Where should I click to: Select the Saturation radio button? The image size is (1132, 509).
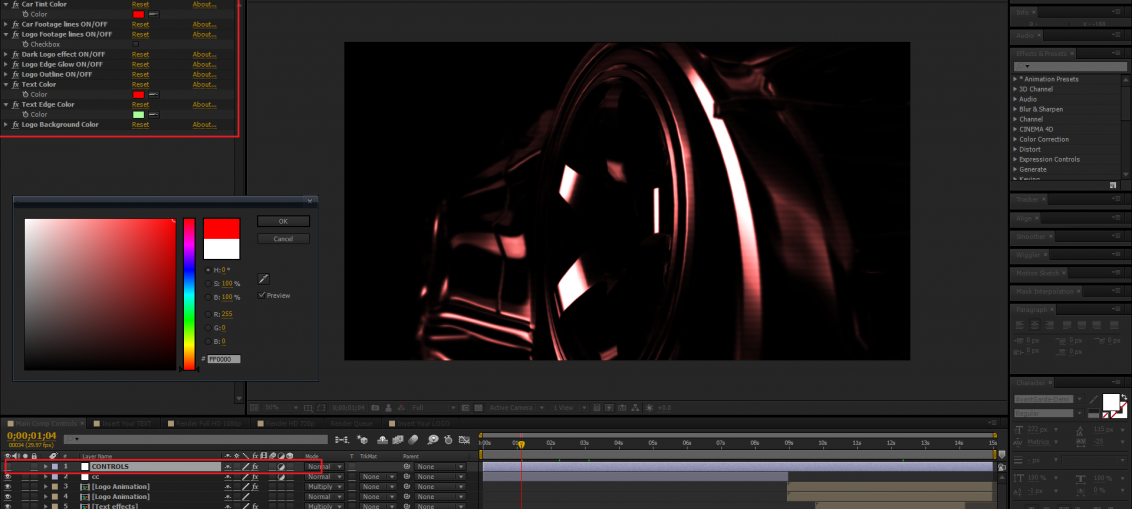pos(209,284)
